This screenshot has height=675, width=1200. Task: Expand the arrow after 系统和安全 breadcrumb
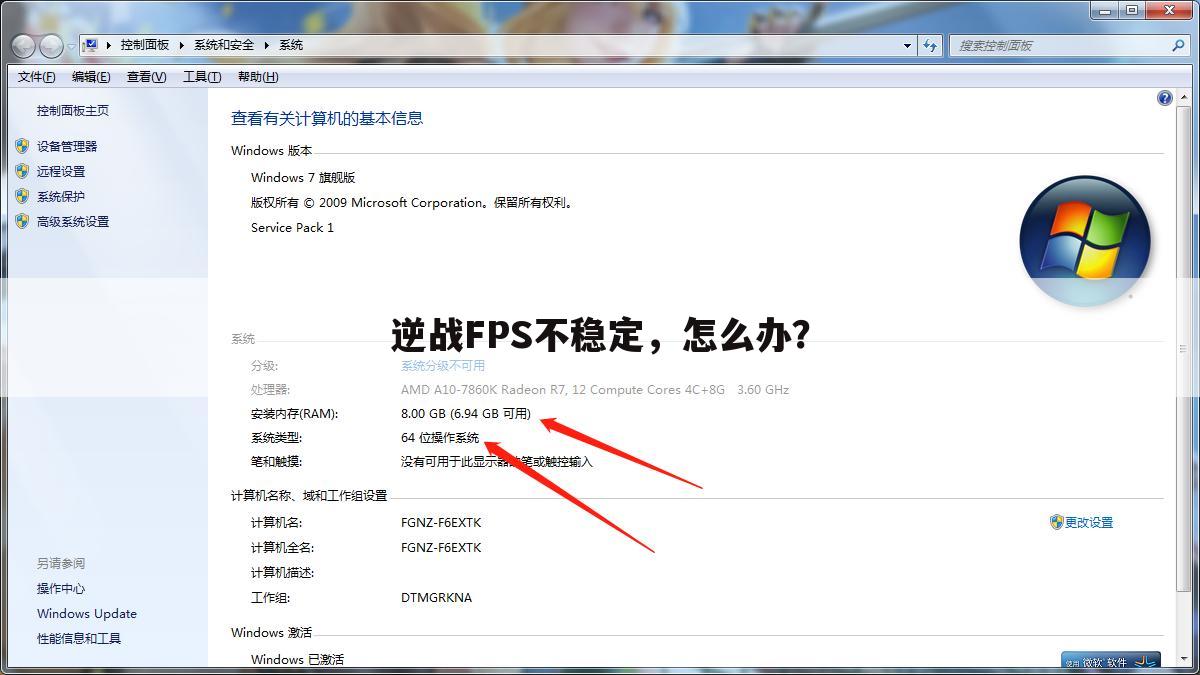pyautogui.click(x=267, y=45)
